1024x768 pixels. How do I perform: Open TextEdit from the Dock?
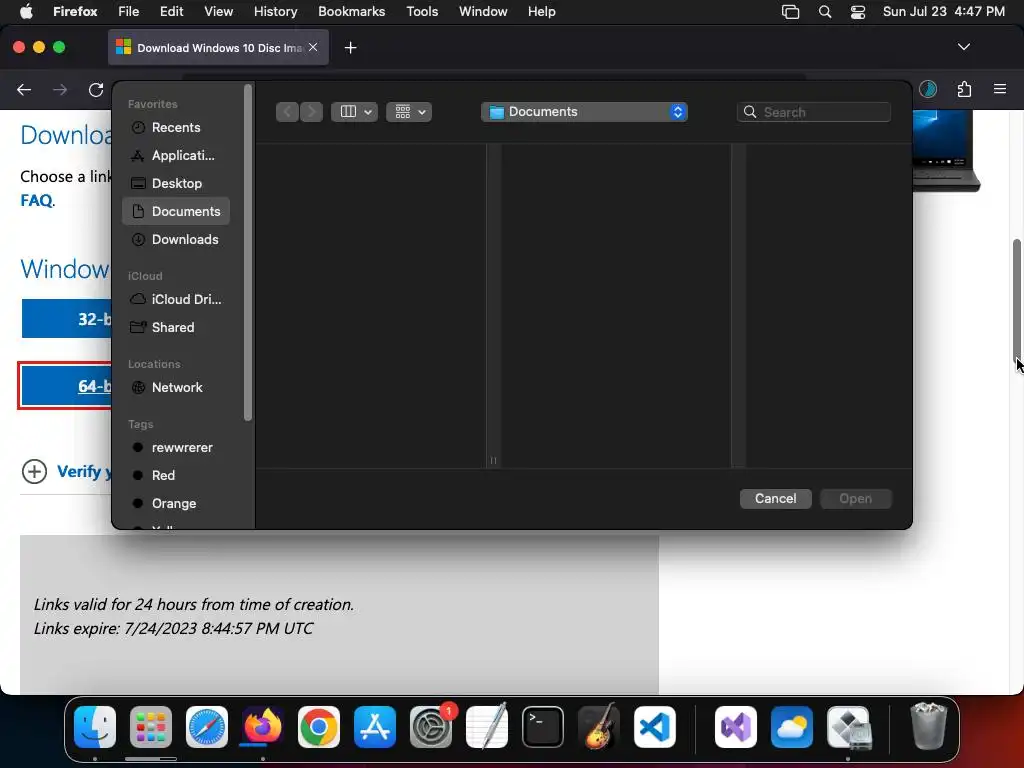487,727
